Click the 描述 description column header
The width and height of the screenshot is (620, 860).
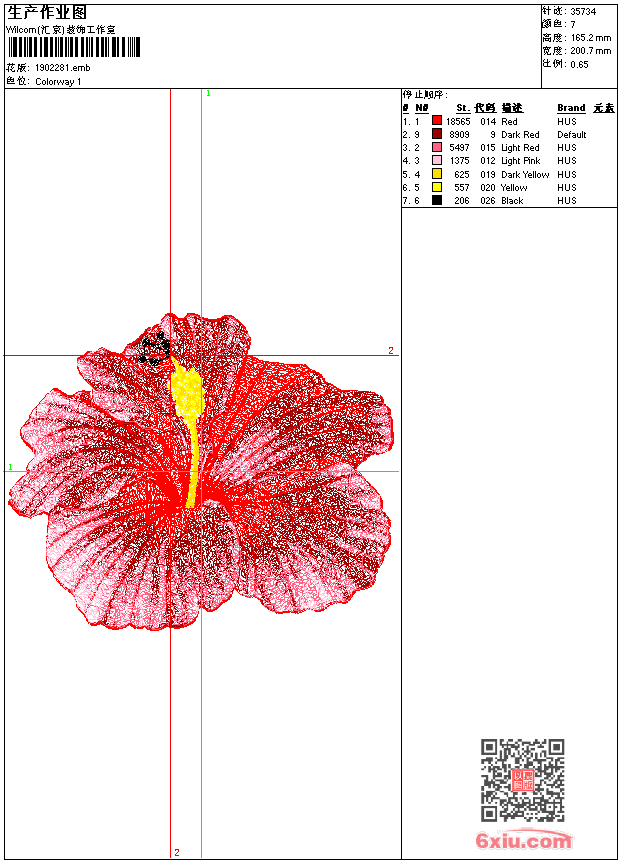[x=511, y=108]
